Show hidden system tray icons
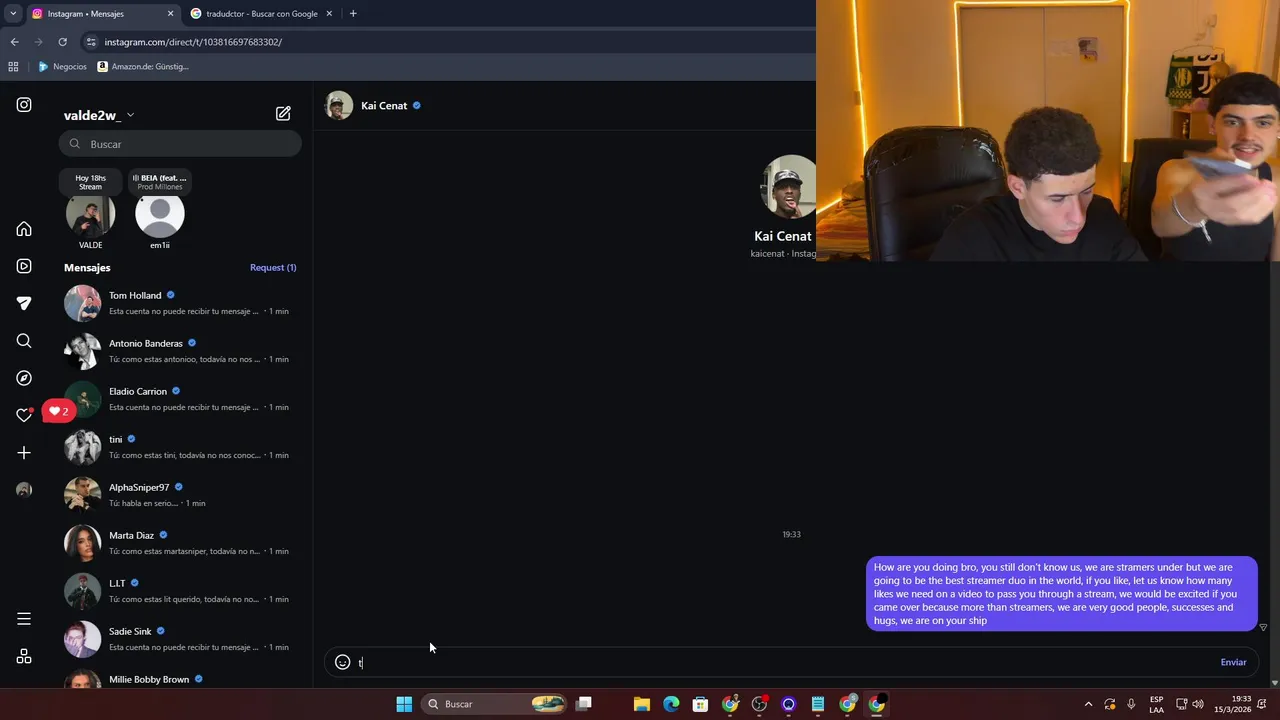This screenshot has height=720, width=1280. click(x=1088, y=704)
